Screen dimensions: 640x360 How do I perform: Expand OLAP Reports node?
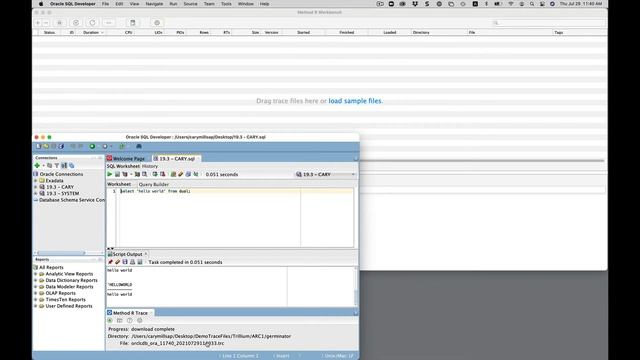[36, 293]
